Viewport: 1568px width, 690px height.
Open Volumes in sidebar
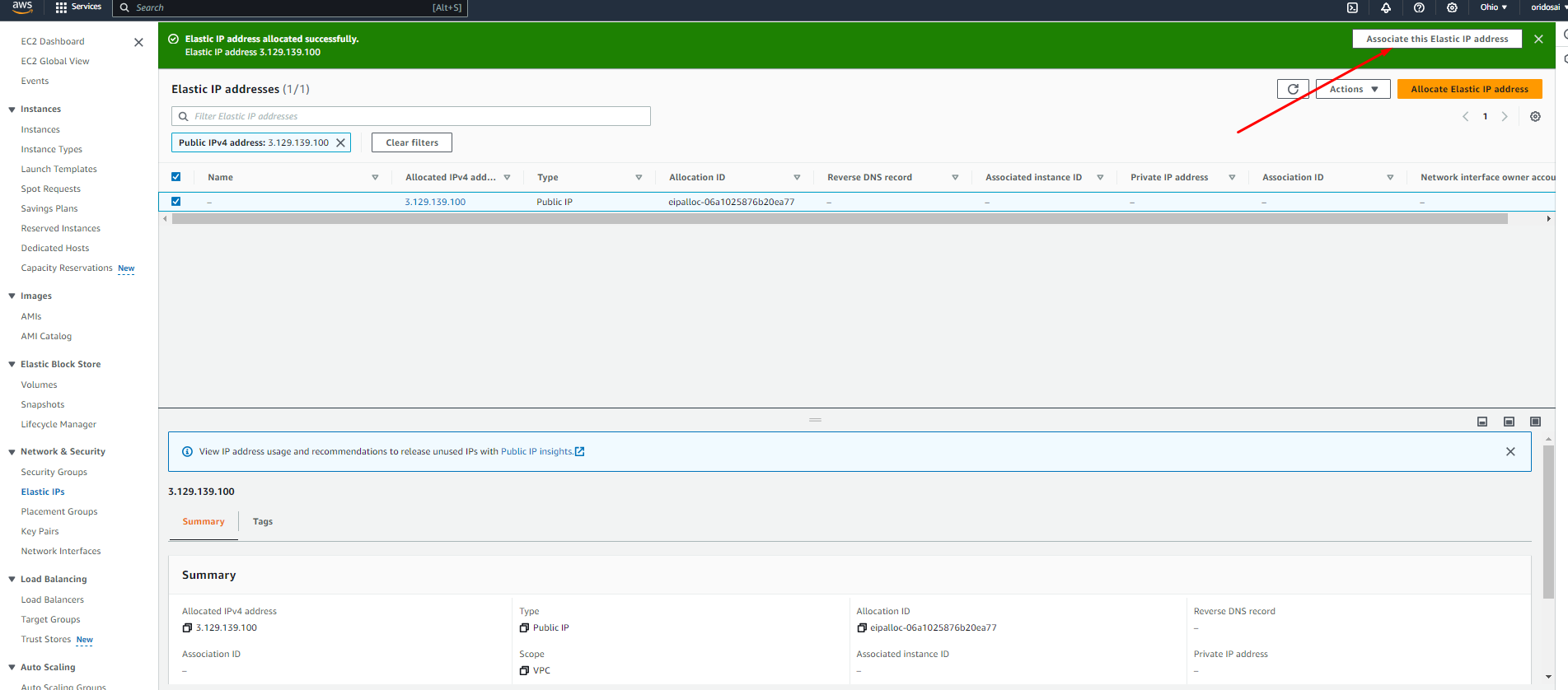40,385
